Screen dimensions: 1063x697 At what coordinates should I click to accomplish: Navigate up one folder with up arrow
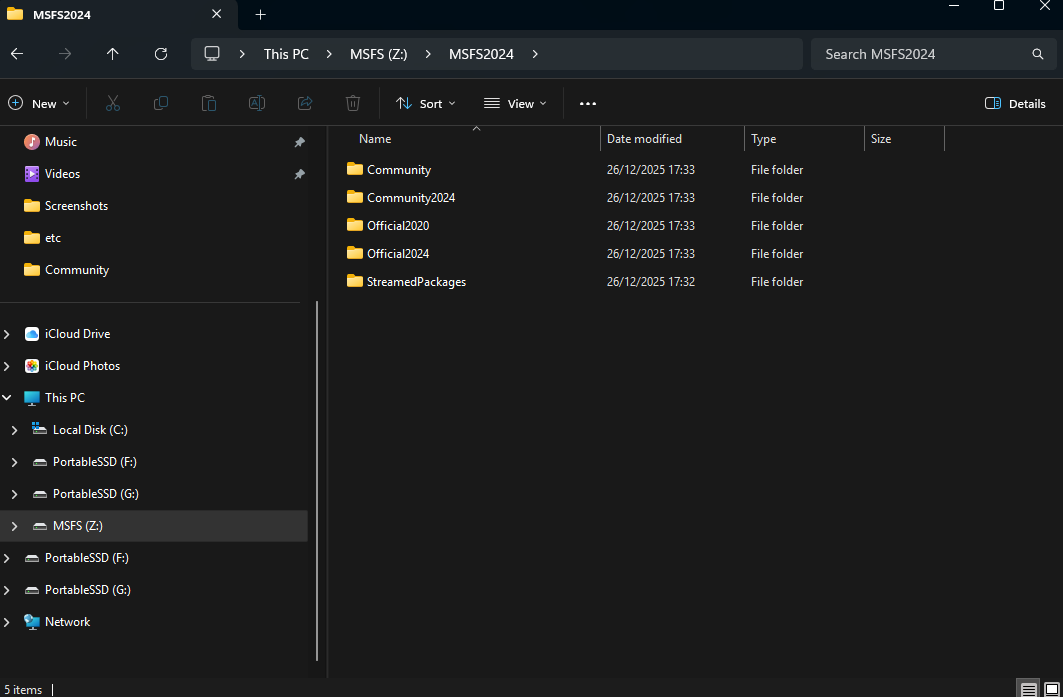pos(112,54)
